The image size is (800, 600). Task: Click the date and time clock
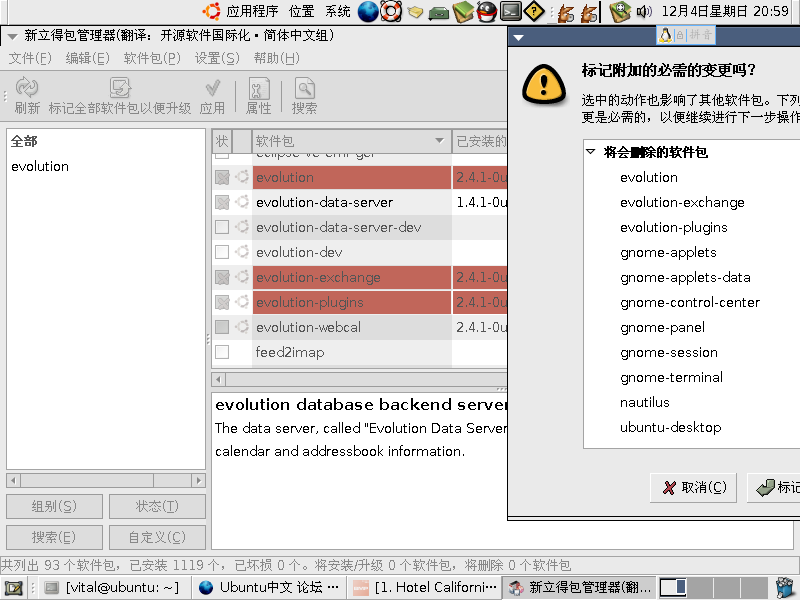pyautogui.click(x=725, y=11)
